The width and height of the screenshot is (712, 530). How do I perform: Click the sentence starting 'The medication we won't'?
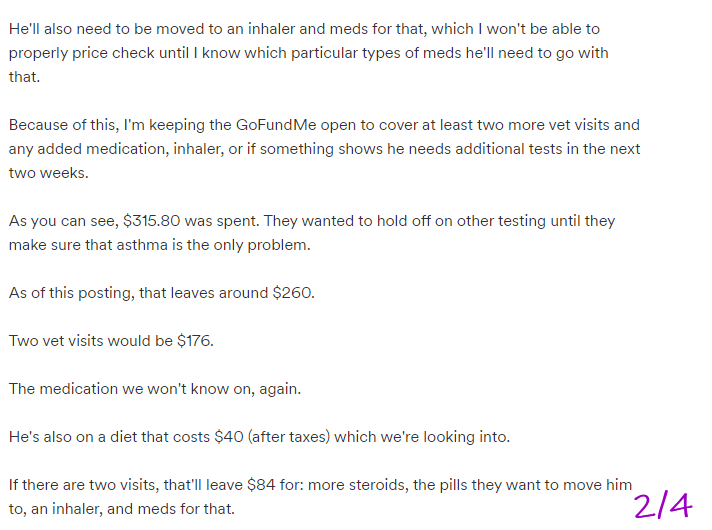click(x=155, y=389)
